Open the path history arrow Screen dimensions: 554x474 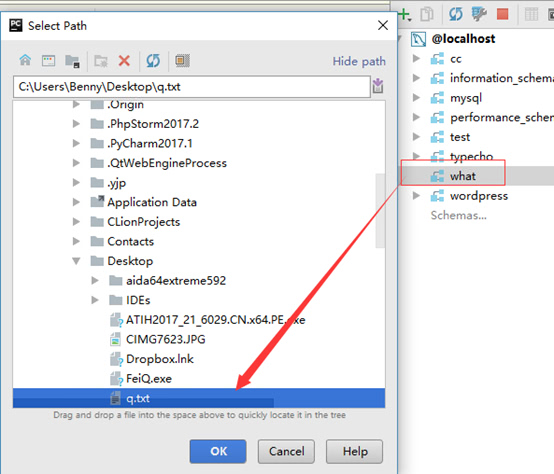pos(378,86)
